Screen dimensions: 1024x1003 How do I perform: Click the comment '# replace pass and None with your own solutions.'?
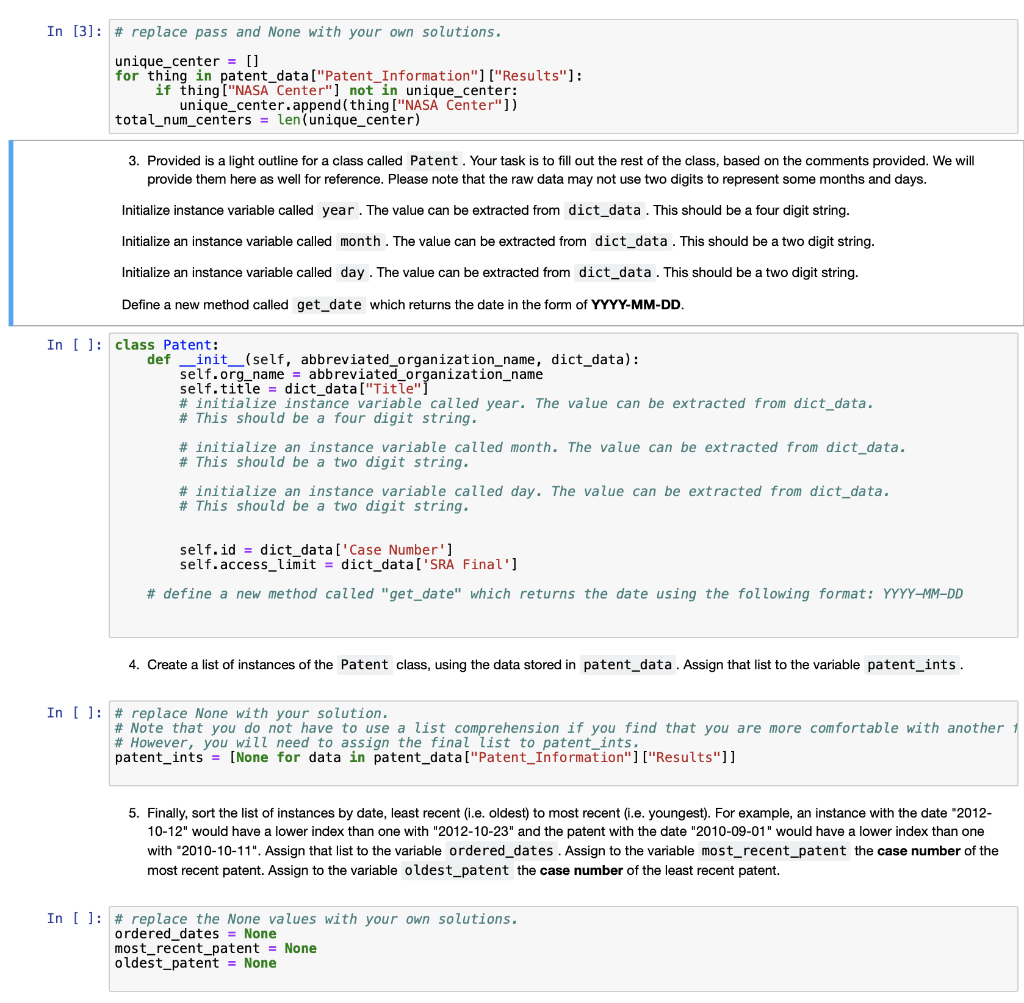pos(308,32)
